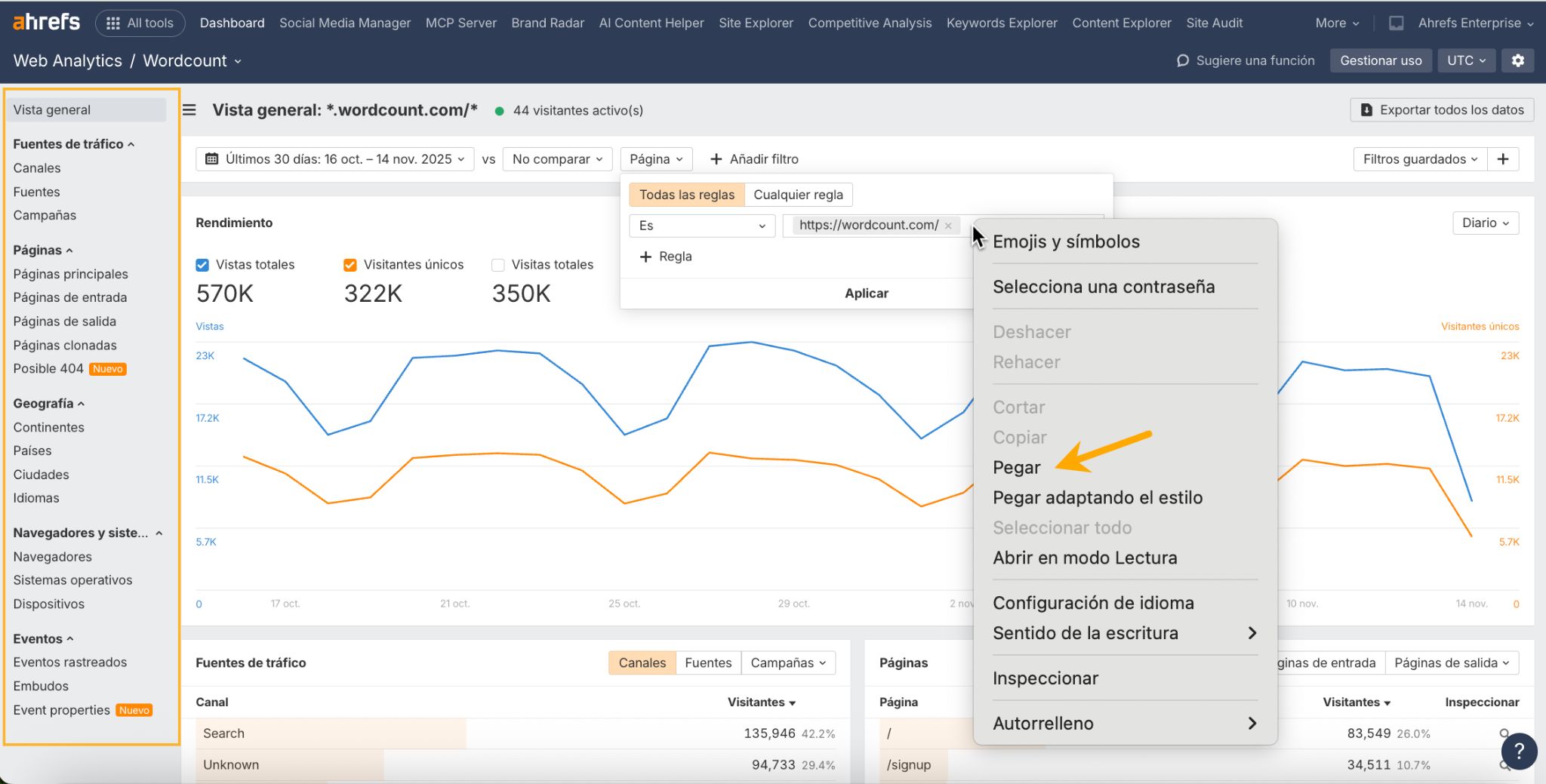The height and width of the screenshot is (784, 1546).
Task: Click the Sugiere una función icon
Action: pyautogui.click(x=1183, y=60)
